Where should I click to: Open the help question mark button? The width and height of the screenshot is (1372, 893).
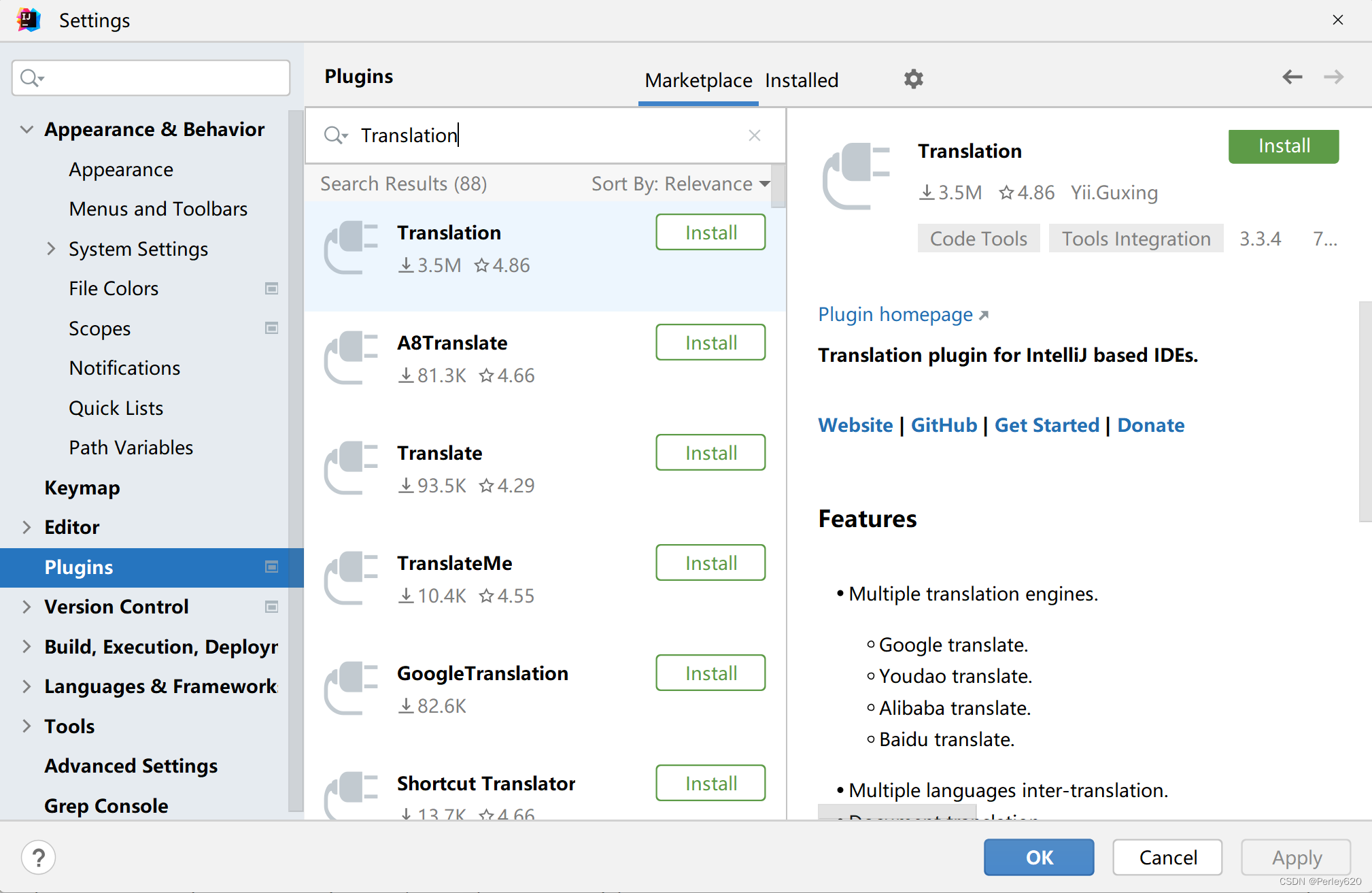point(39,858)
